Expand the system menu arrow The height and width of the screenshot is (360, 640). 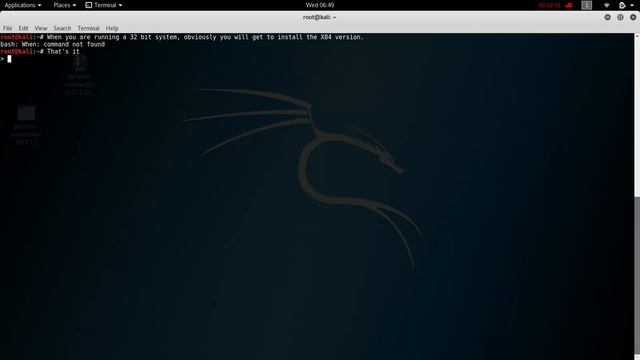[x=632, y=5]
